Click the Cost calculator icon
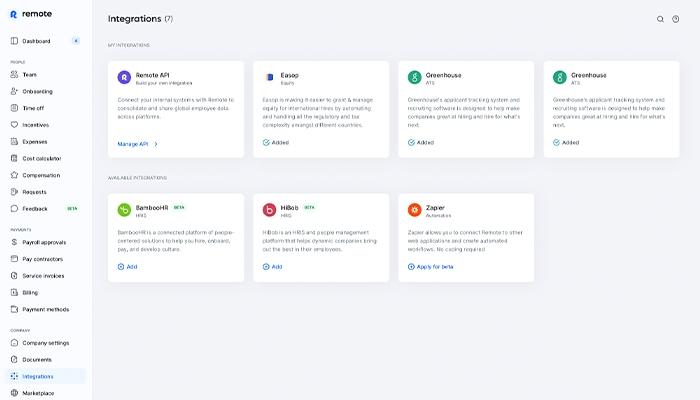 coord(14,158)
